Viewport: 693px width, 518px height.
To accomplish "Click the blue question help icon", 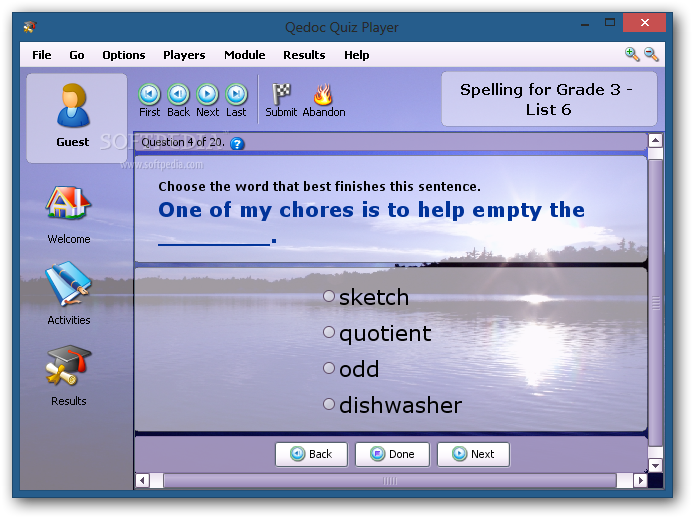I will pos(237,144).
